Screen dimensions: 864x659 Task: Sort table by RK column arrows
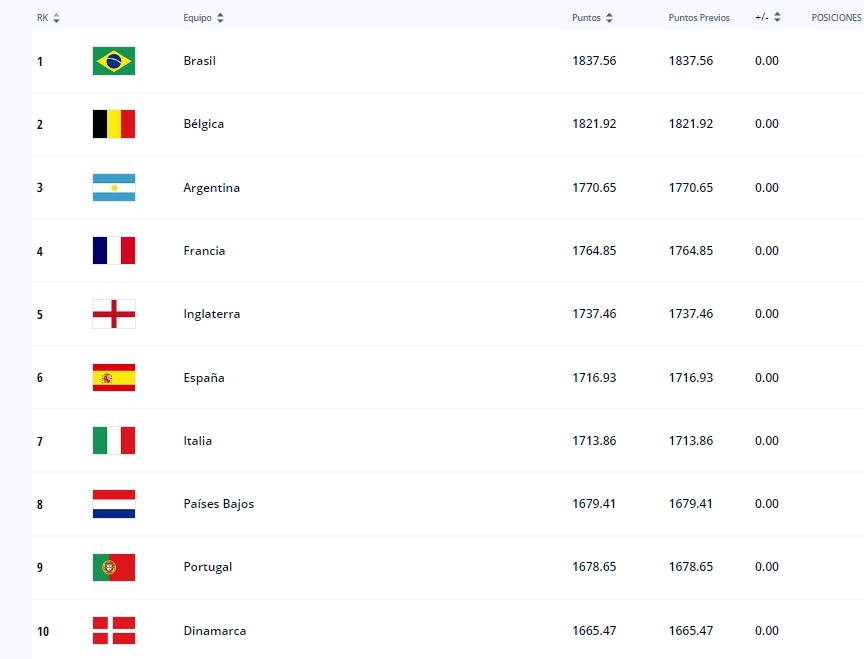coord(56,18)
